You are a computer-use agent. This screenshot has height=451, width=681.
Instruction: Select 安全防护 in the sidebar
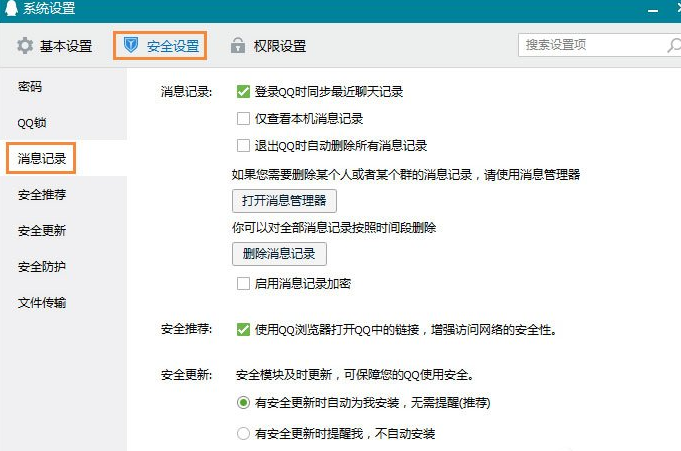(x=42, y=266)
